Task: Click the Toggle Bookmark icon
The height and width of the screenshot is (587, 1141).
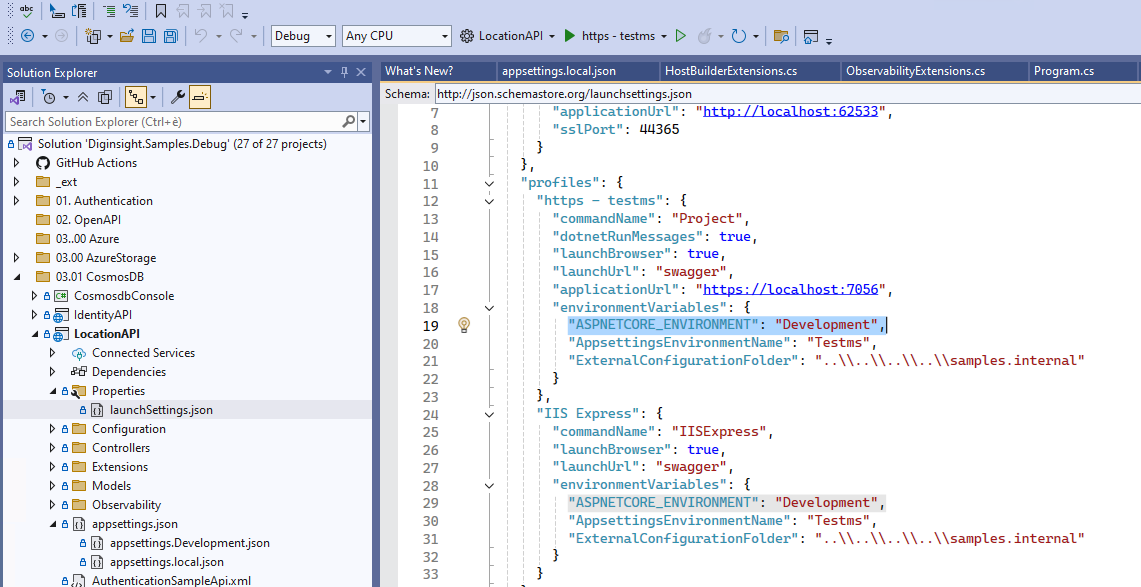Action: (x=161, y=11)
